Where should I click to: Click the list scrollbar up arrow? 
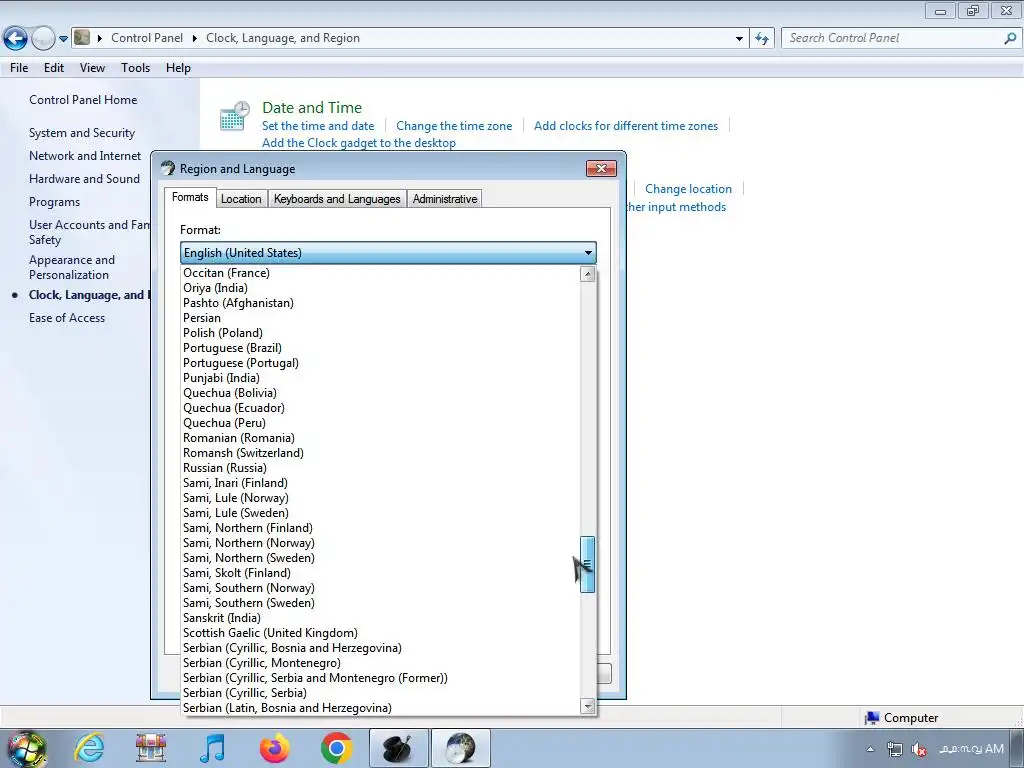coord(588,274)
